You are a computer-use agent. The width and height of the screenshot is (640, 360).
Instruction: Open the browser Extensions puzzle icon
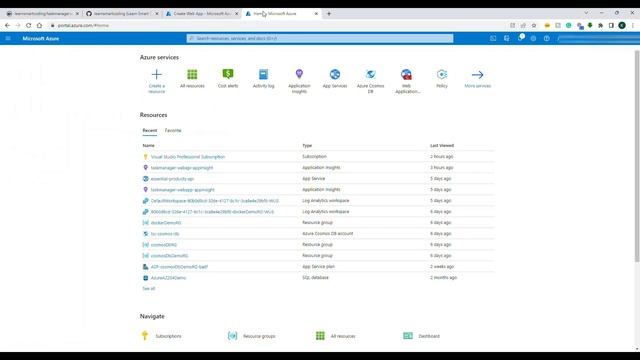coord(600,25)
